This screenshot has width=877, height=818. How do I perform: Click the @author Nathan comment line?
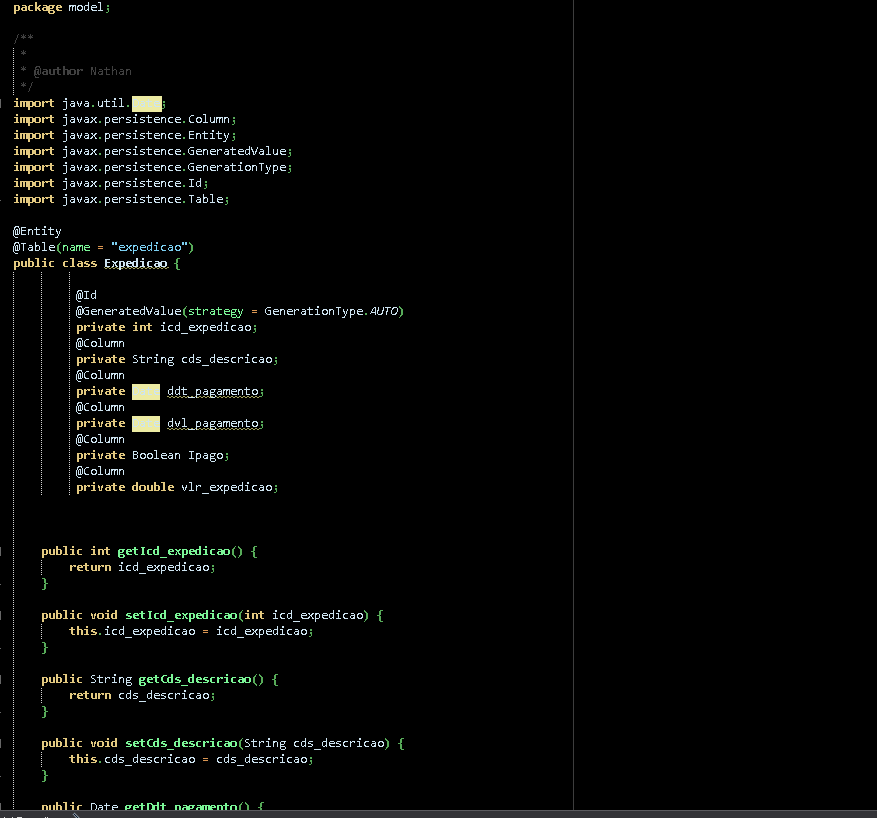(x=82, y=71)
